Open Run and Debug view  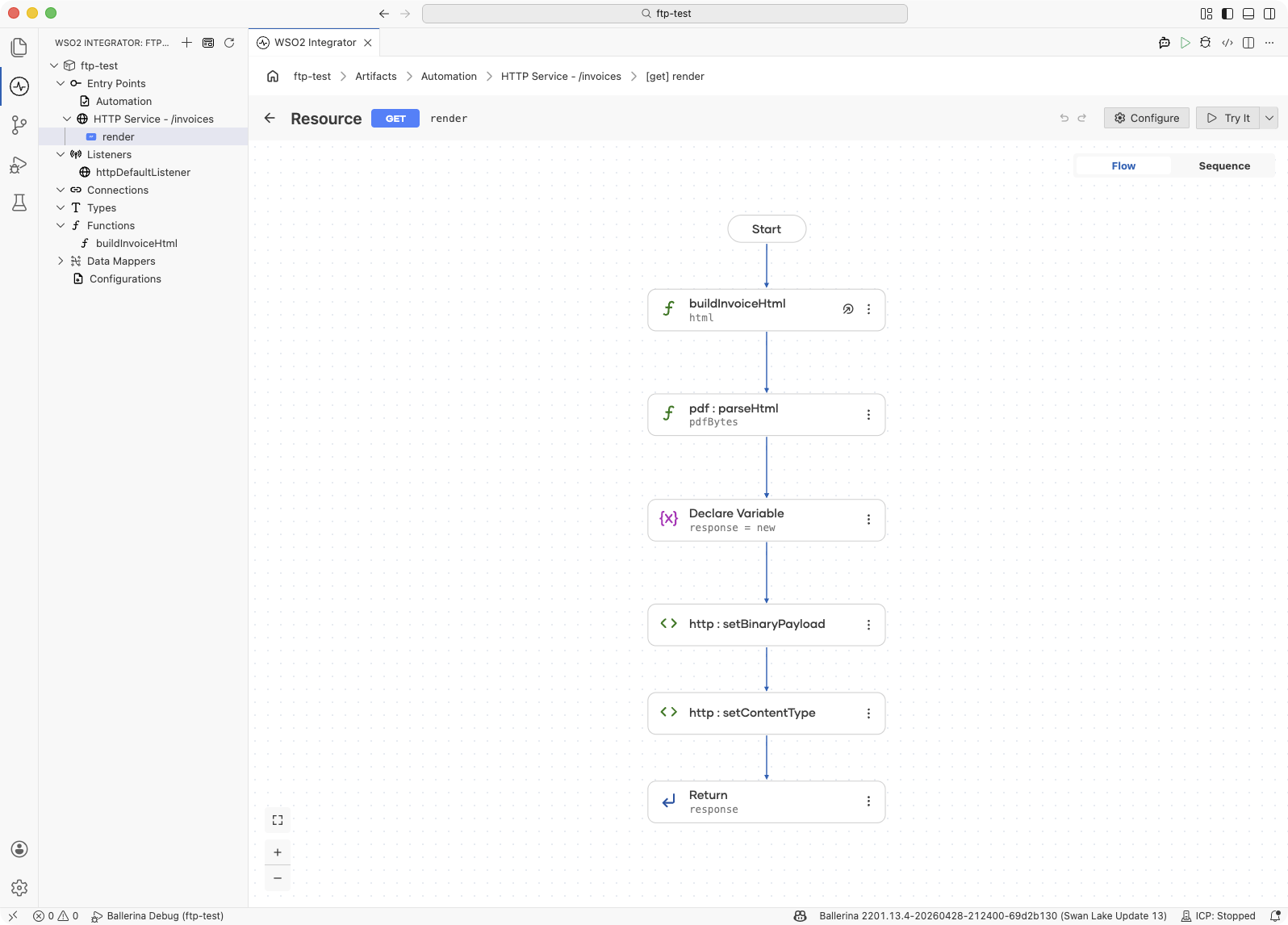(x=19, y=165)
